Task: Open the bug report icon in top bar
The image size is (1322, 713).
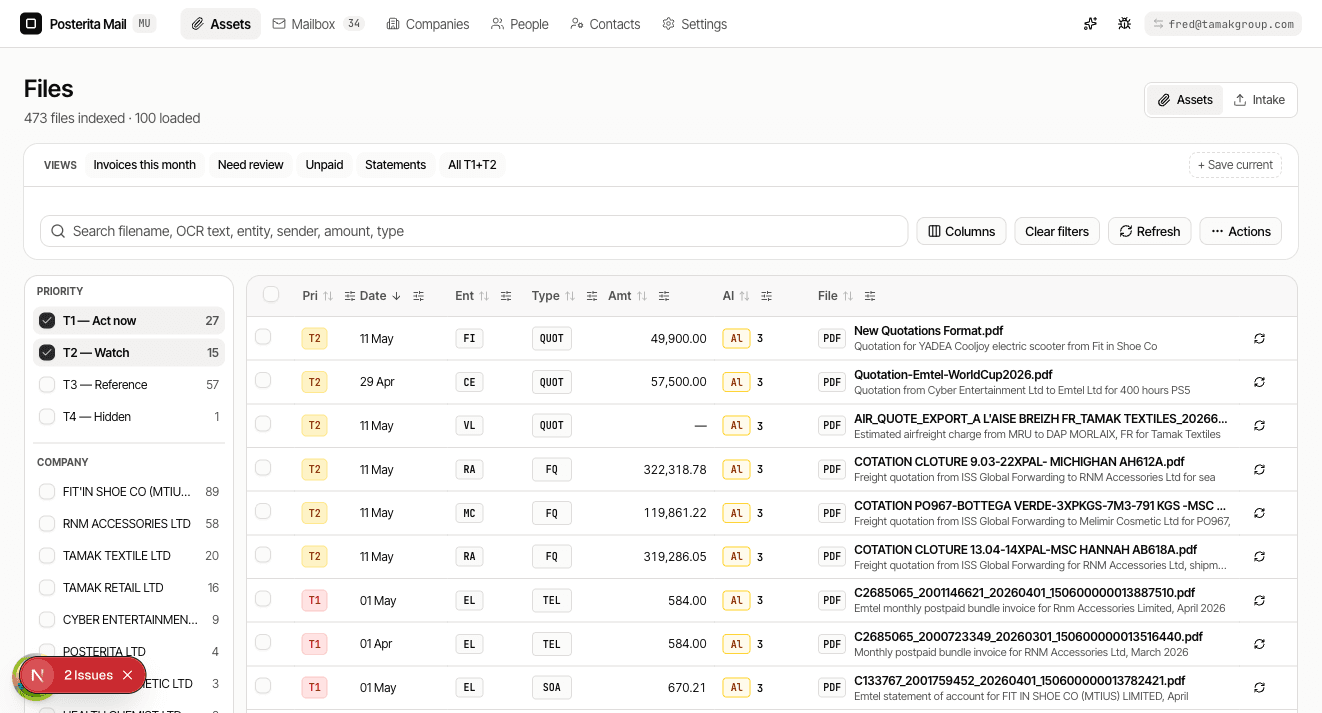Action: click(1124, 24)
